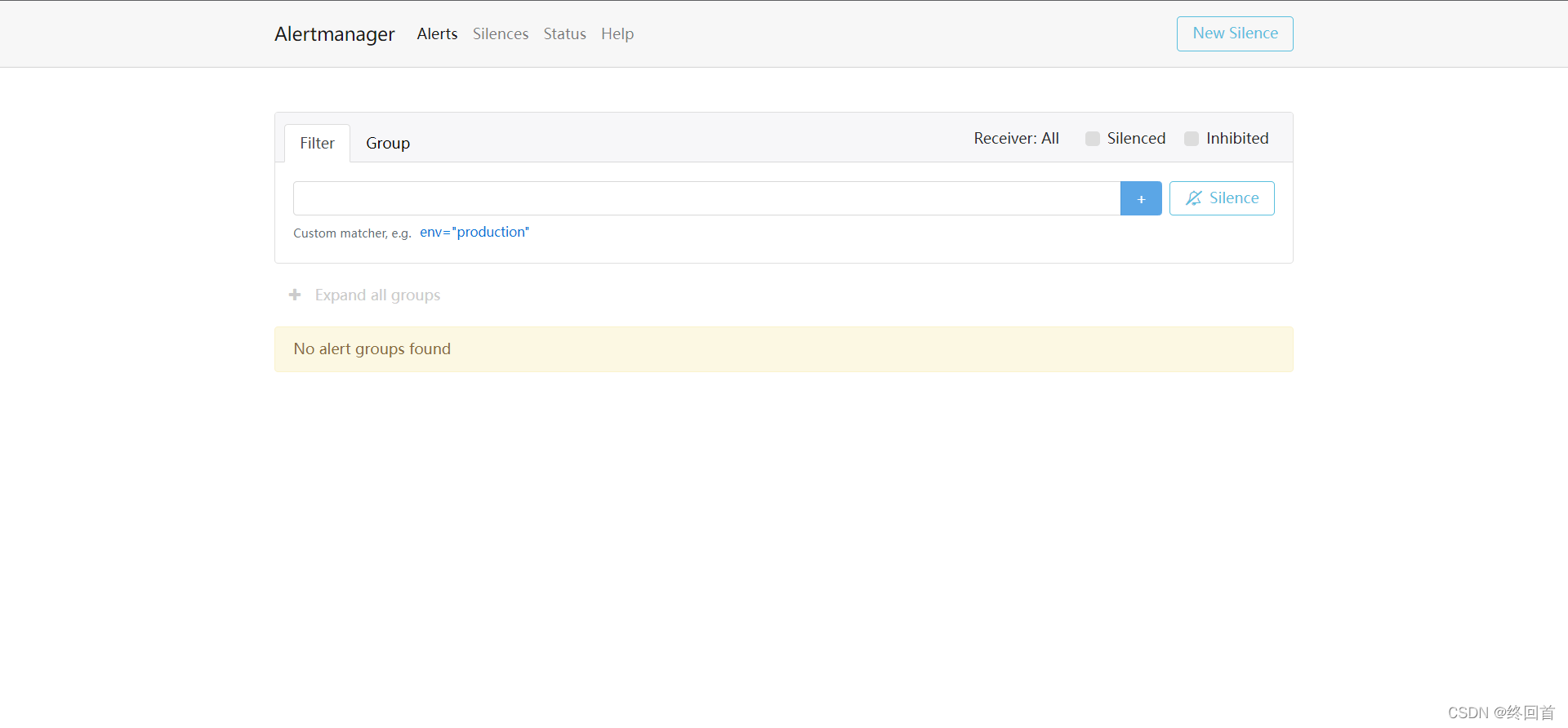Click the Alertmanager brand title

[x=335, y=34]
